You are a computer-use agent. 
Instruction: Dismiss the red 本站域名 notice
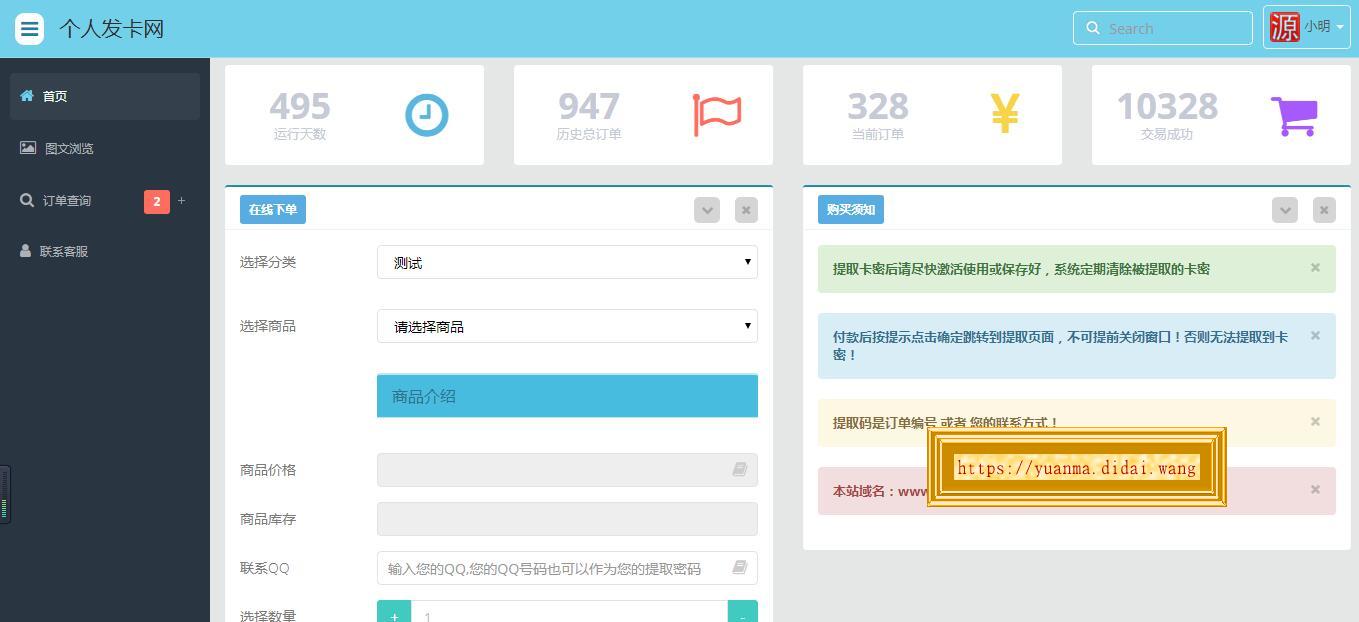click(x=1315, y=489)
